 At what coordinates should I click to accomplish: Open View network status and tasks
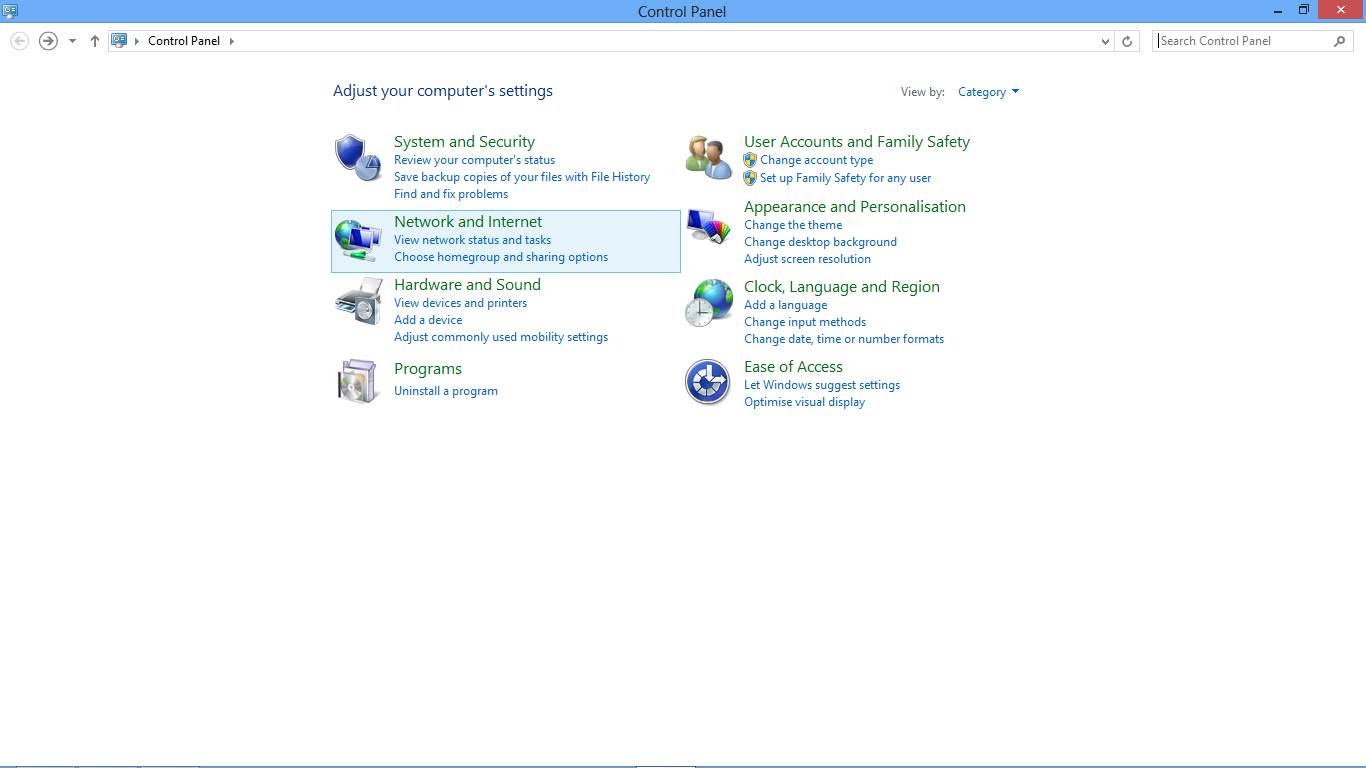point(472,240)
